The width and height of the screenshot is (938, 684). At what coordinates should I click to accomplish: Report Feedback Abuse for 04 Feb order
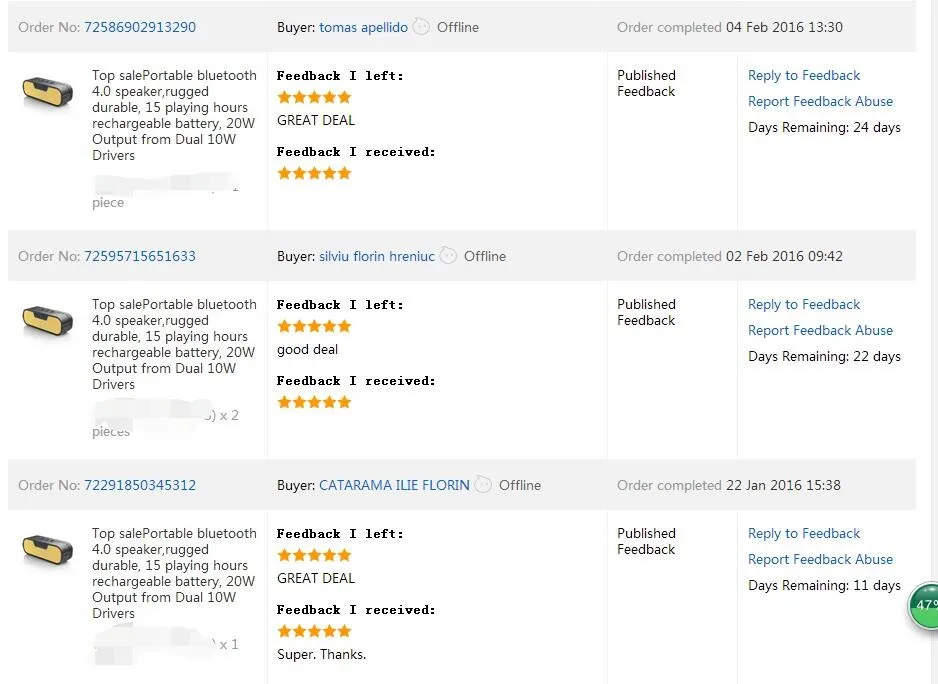(820, 101)
